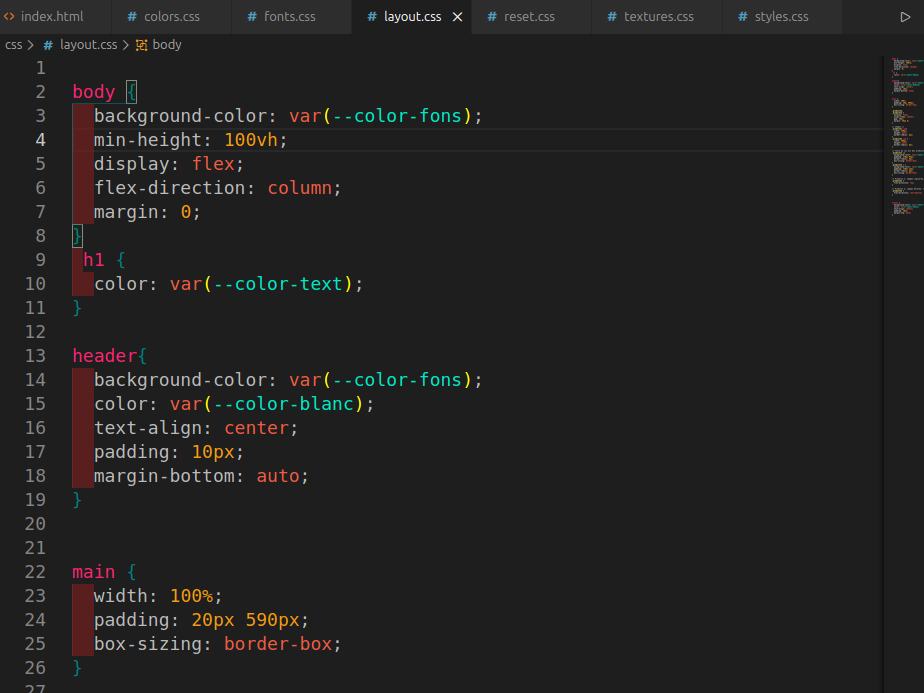Click the hash icon beside layout.css in breadcrumb
Screen dimensions: 924x693
[x=48, y=45]
